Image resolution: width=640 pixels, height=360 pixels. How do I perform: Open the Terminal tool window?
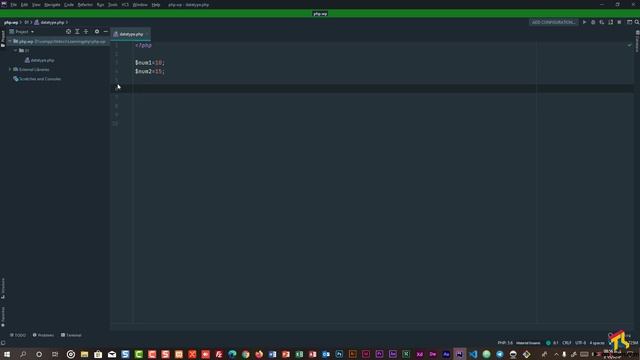71,335
